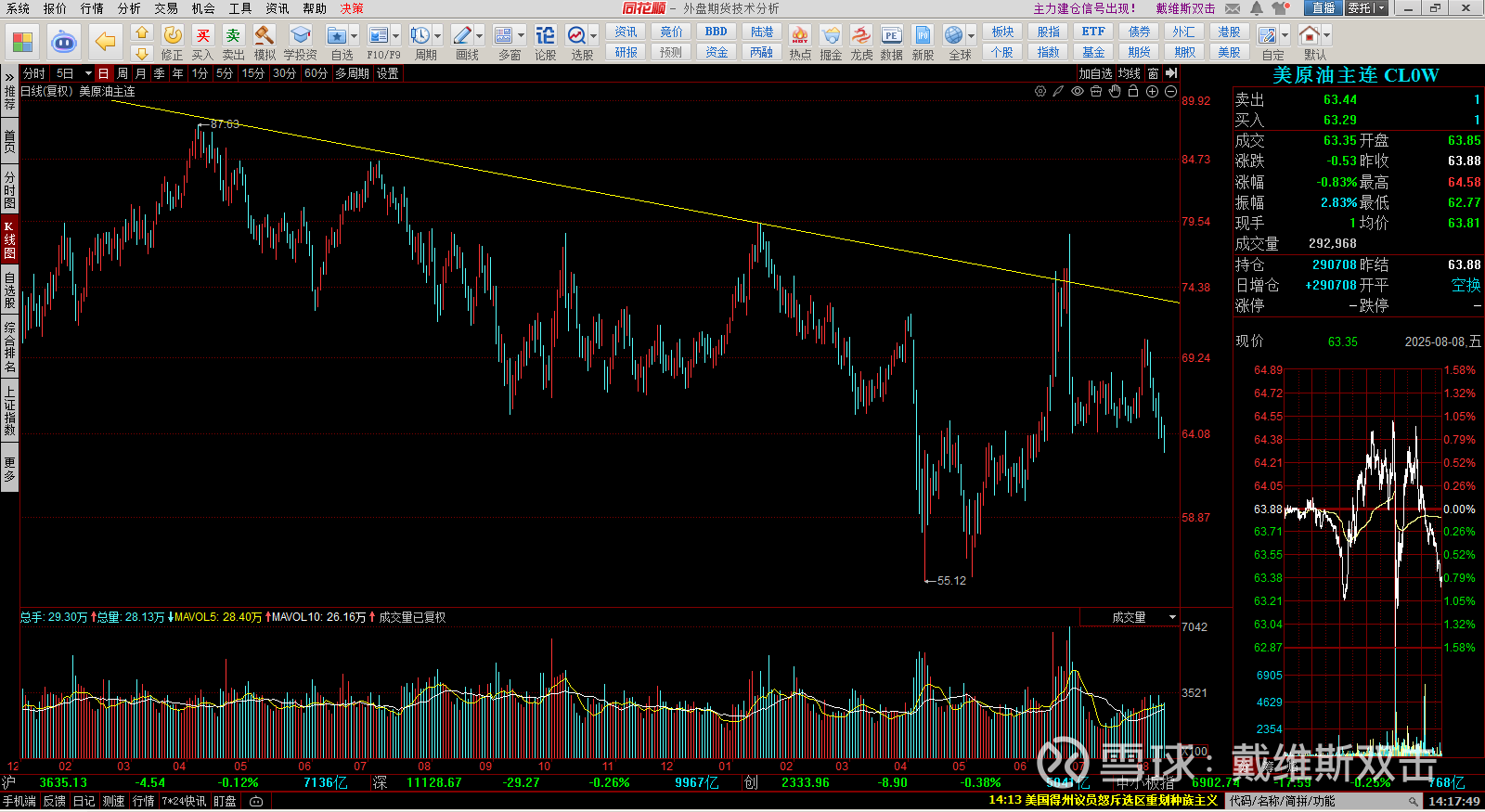Image resolution: width=1485 pixels, height=812 pixels.
Task: Expand the 周期 dropdown arrow
Action: [438, 36]
